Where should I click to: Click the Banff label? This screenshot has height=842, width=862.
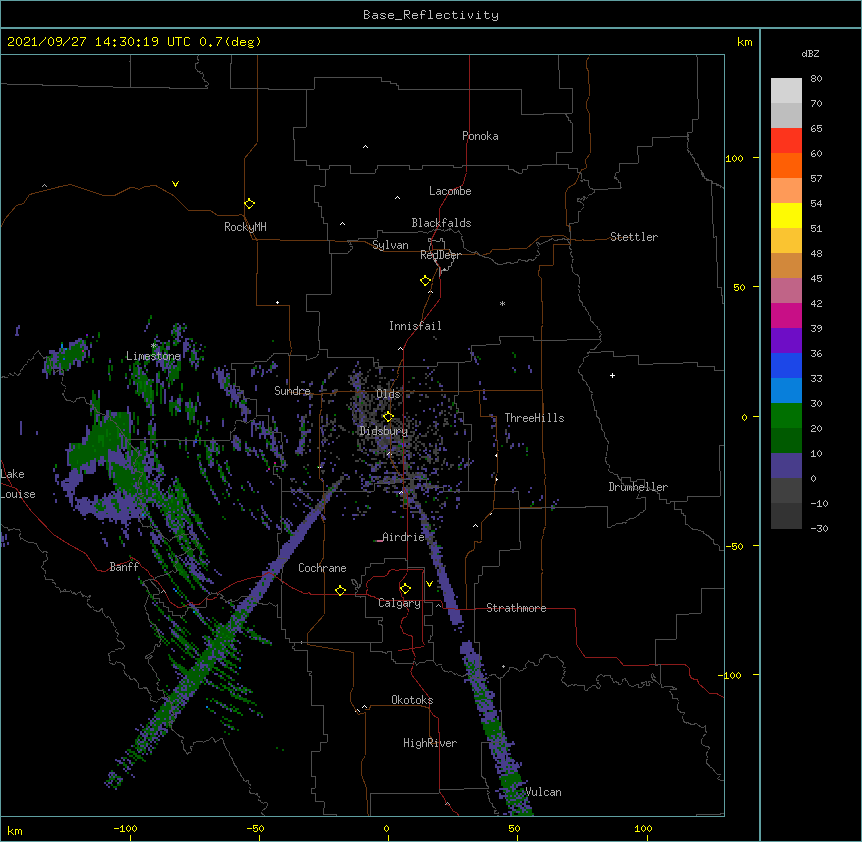(x=124, y=567)
